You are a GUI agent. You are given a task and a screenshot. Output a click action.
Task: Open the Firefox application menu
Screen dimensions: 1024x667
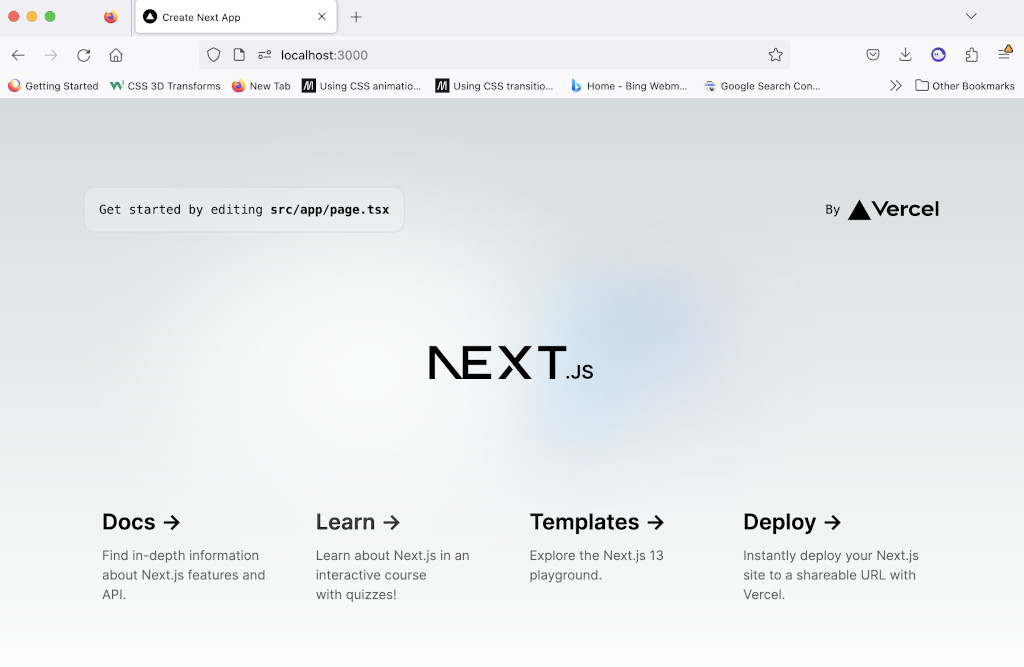pos(1004,54)
